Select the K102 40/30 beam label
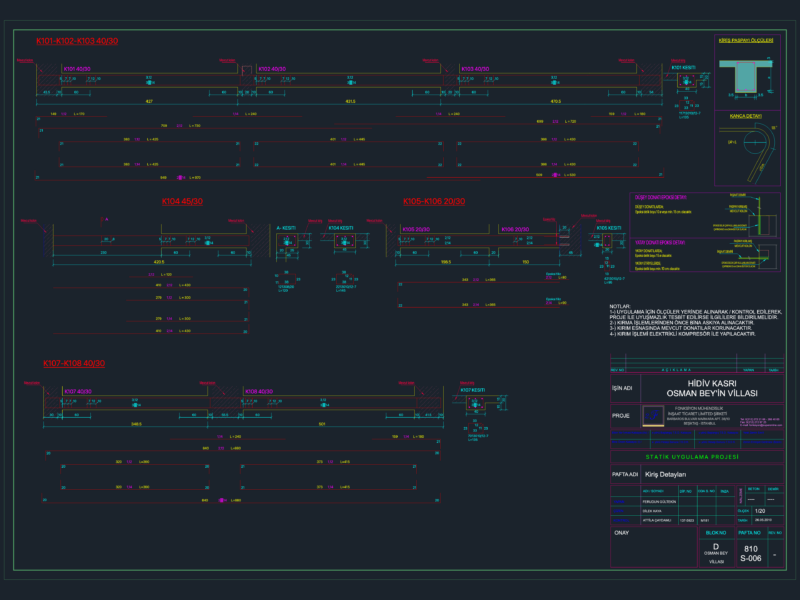 [x=272, y=69]
